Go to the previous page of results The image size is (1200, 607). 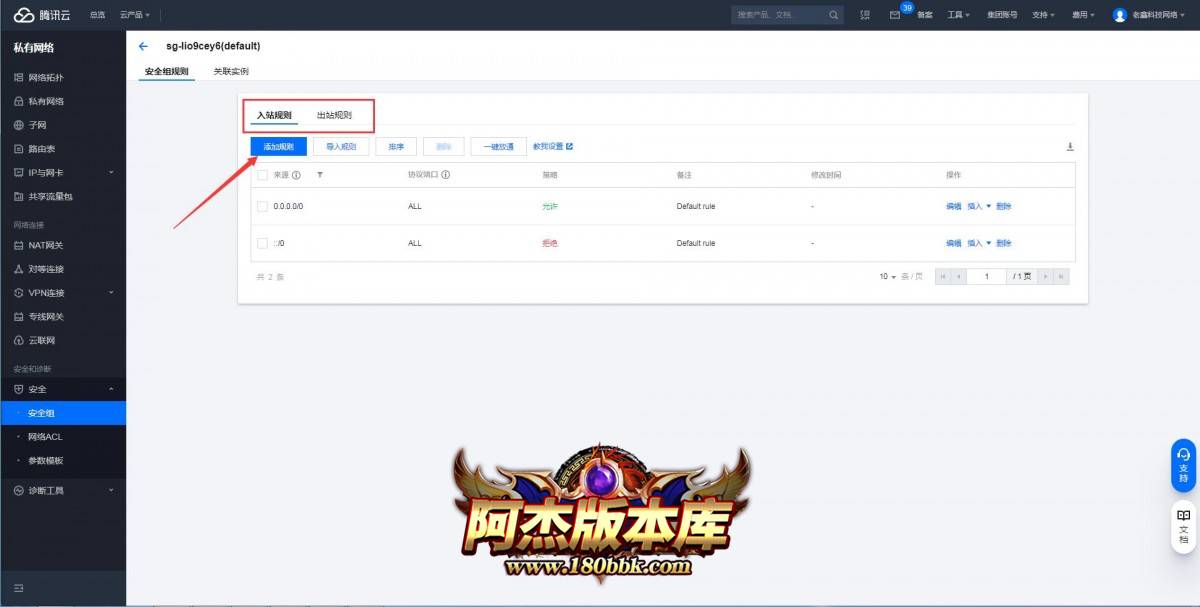pyautogui.click(x=960, y=276)
